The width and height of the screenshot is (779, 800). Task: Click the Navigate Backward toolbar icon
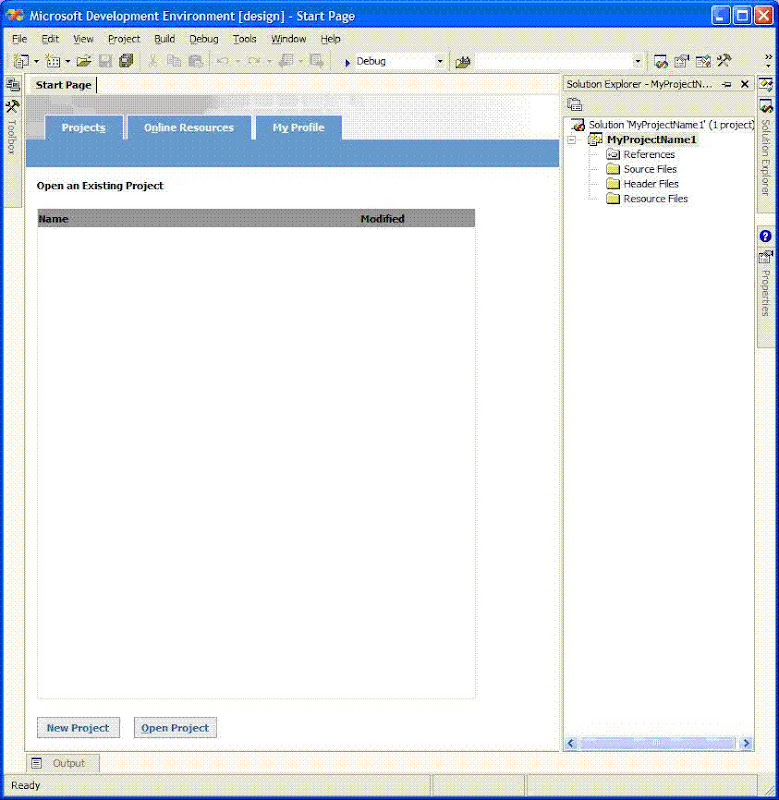coord(286,61)
